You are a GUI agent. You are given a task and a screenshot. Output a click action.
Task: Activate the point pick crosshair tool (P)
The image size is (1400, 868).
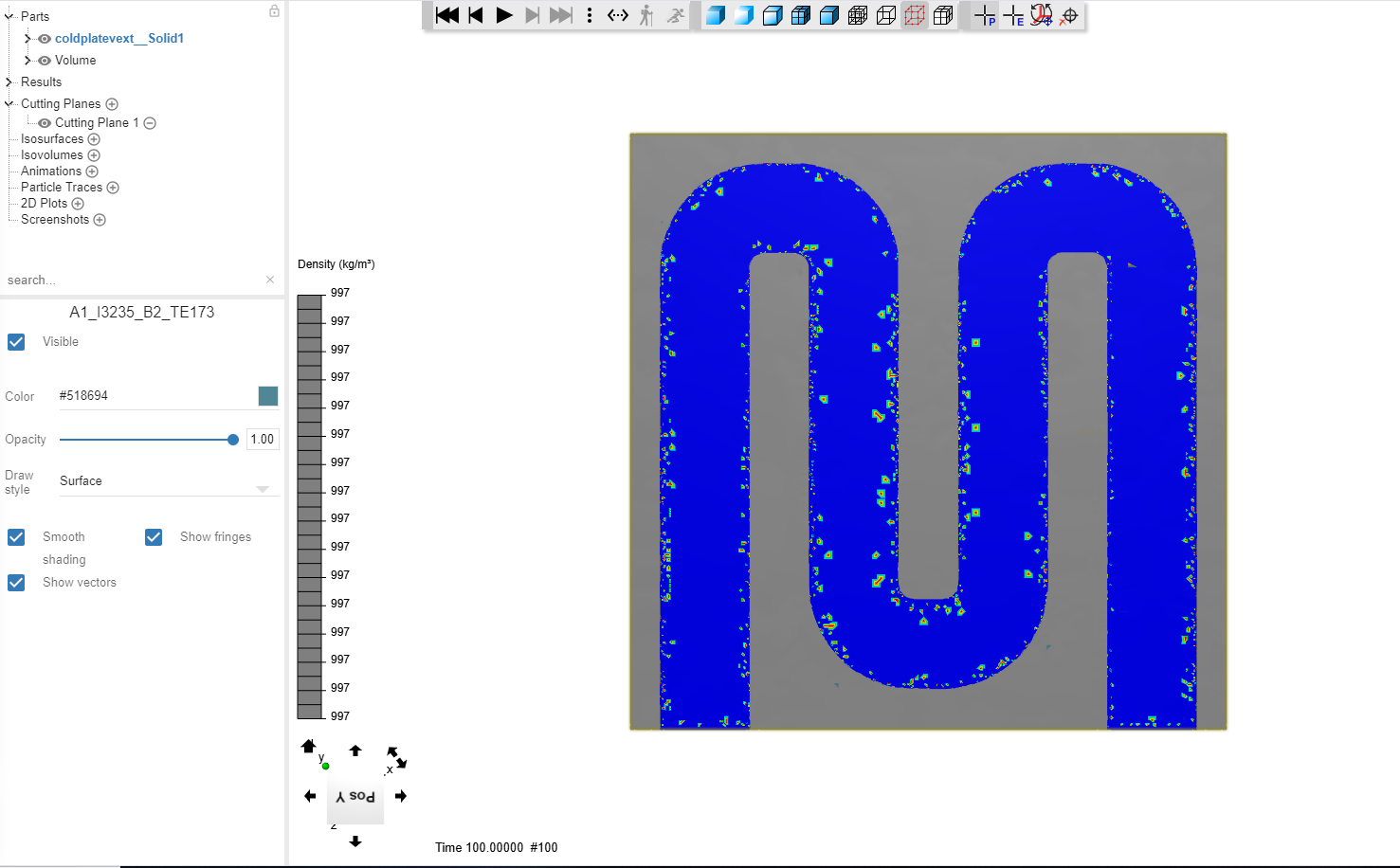point(985,15)
